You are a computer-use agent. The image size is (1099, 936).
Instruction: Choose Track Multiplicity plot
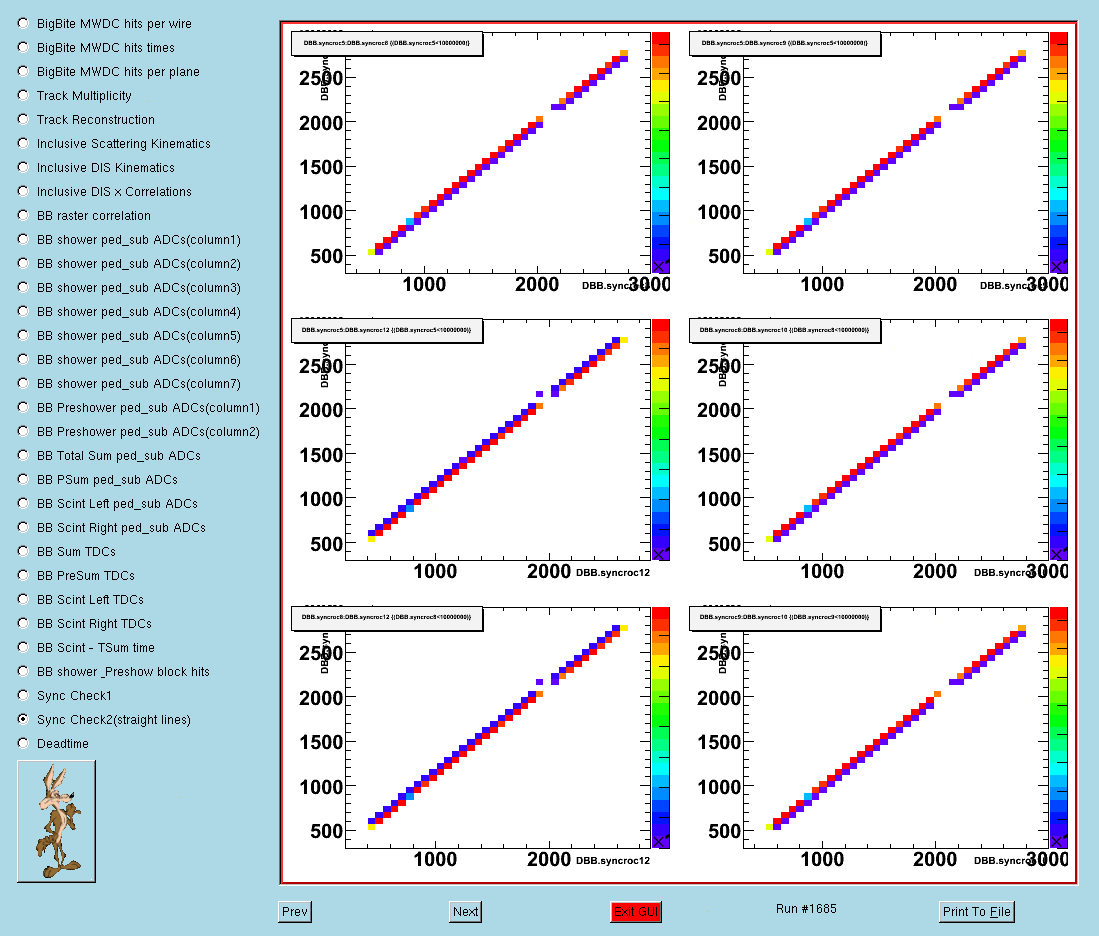[x=74, y=95]
